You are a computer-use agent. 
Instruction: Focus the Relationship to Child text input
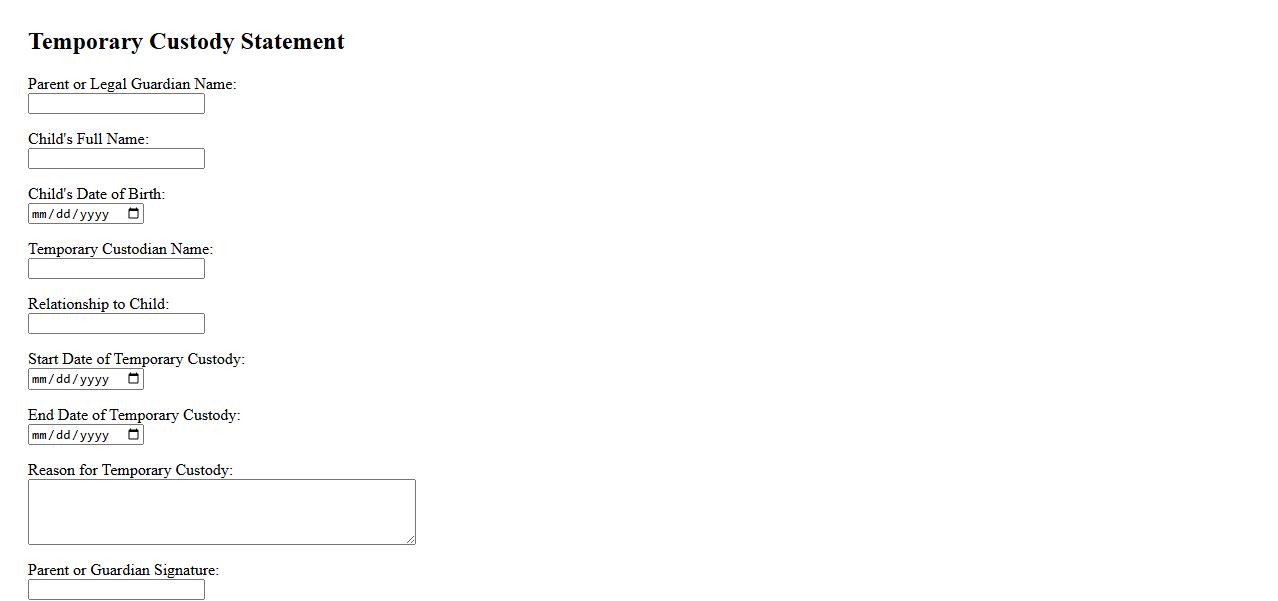(116, 324)
